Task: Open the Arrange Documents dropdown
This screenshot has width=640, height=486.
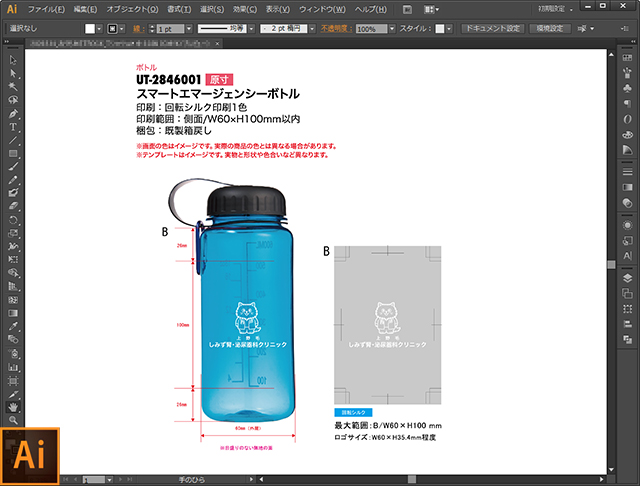Action: pos(431,9)
